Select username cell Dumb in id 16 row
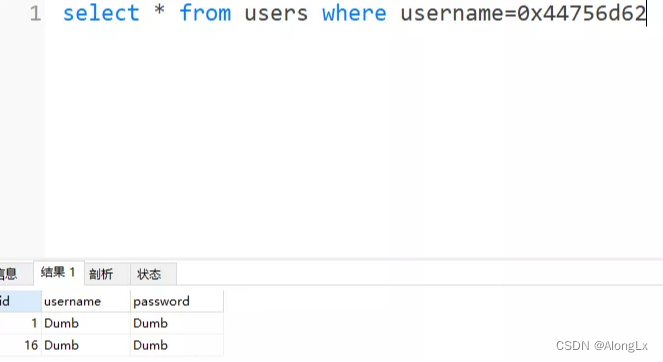 click(86, 345)
